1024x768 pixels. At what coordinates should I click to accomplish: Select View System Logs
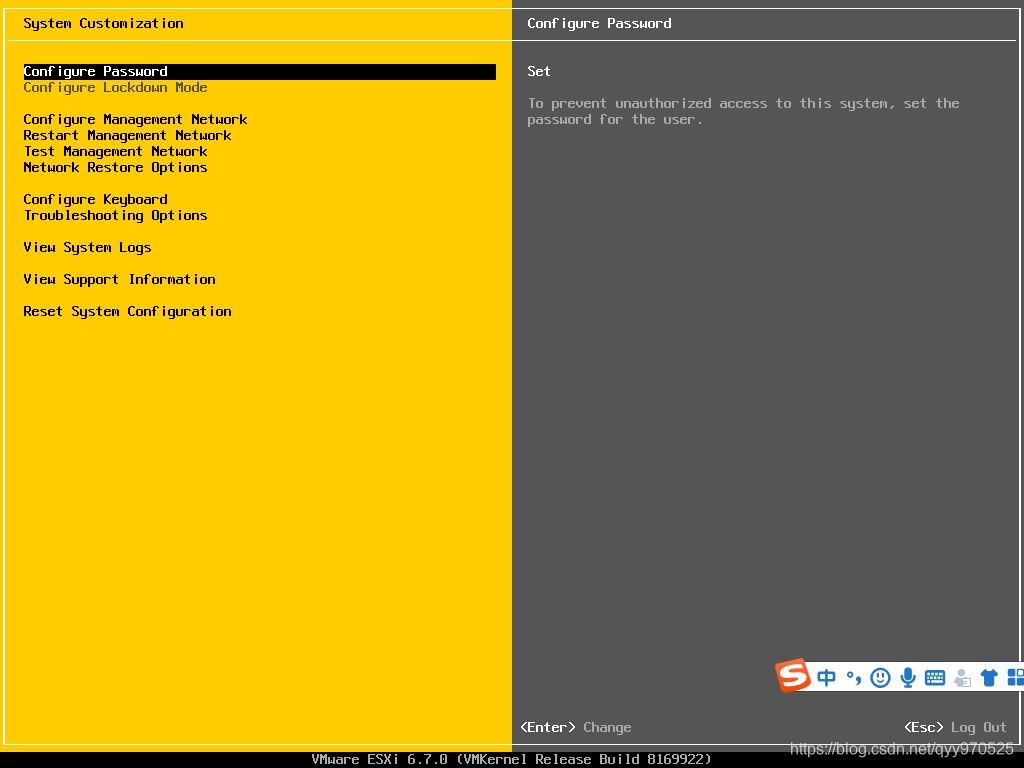pyautogui.click(x=87, y=248)
